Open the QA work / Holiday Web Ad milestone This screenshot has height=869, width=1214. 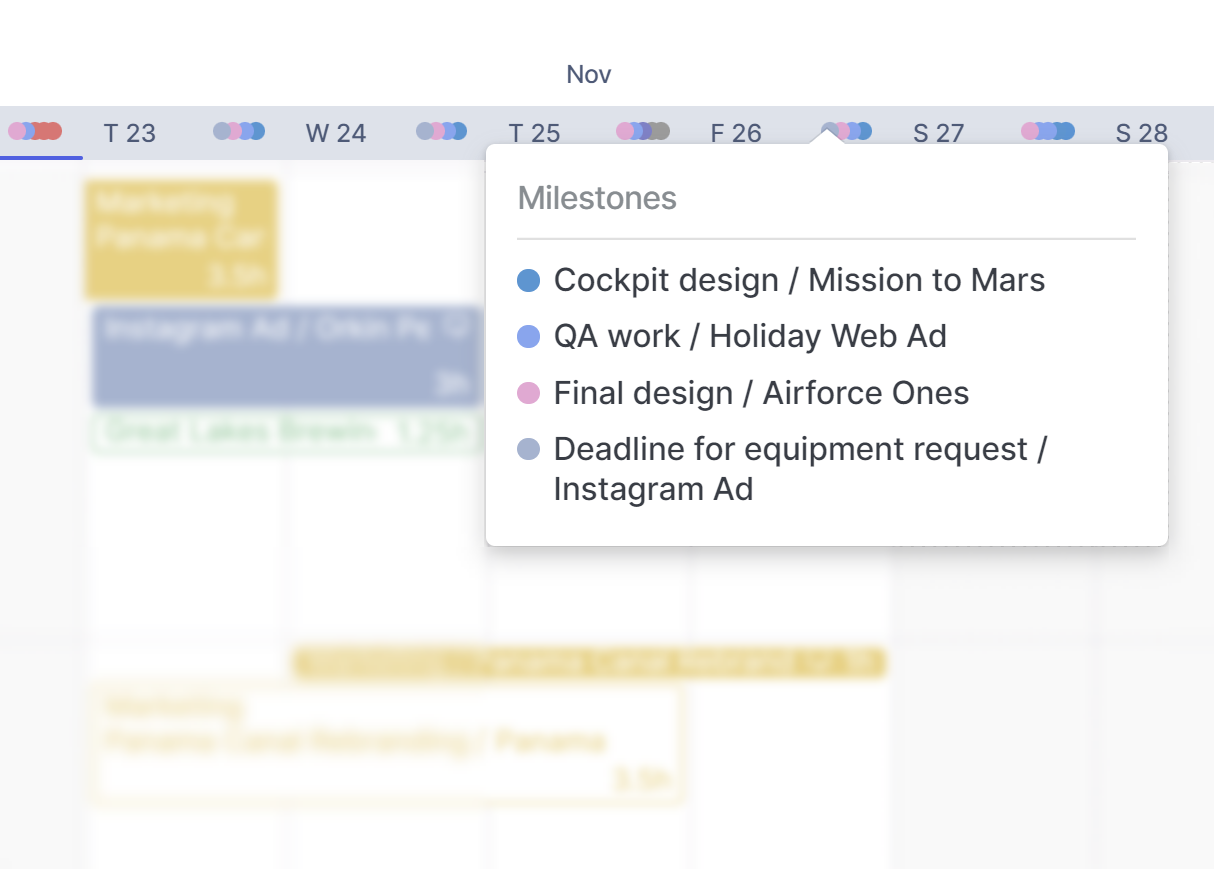click(748, 336)
